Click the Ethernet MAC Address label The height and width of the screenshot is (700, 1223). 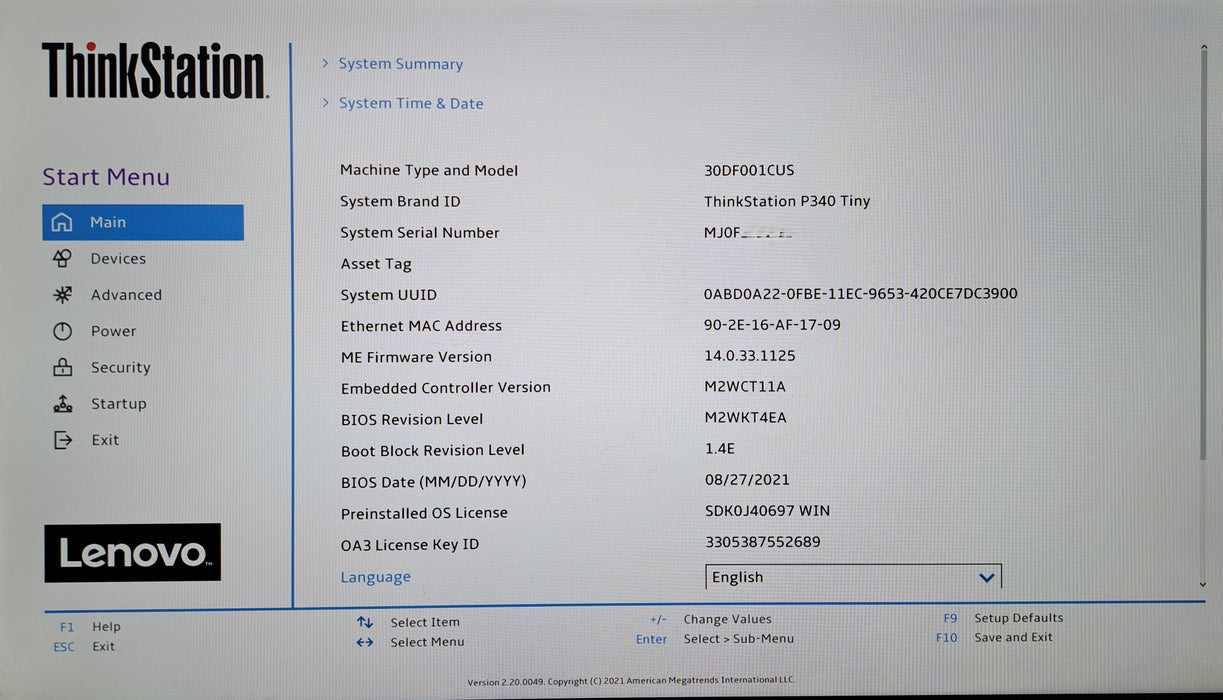coord(421,326)
